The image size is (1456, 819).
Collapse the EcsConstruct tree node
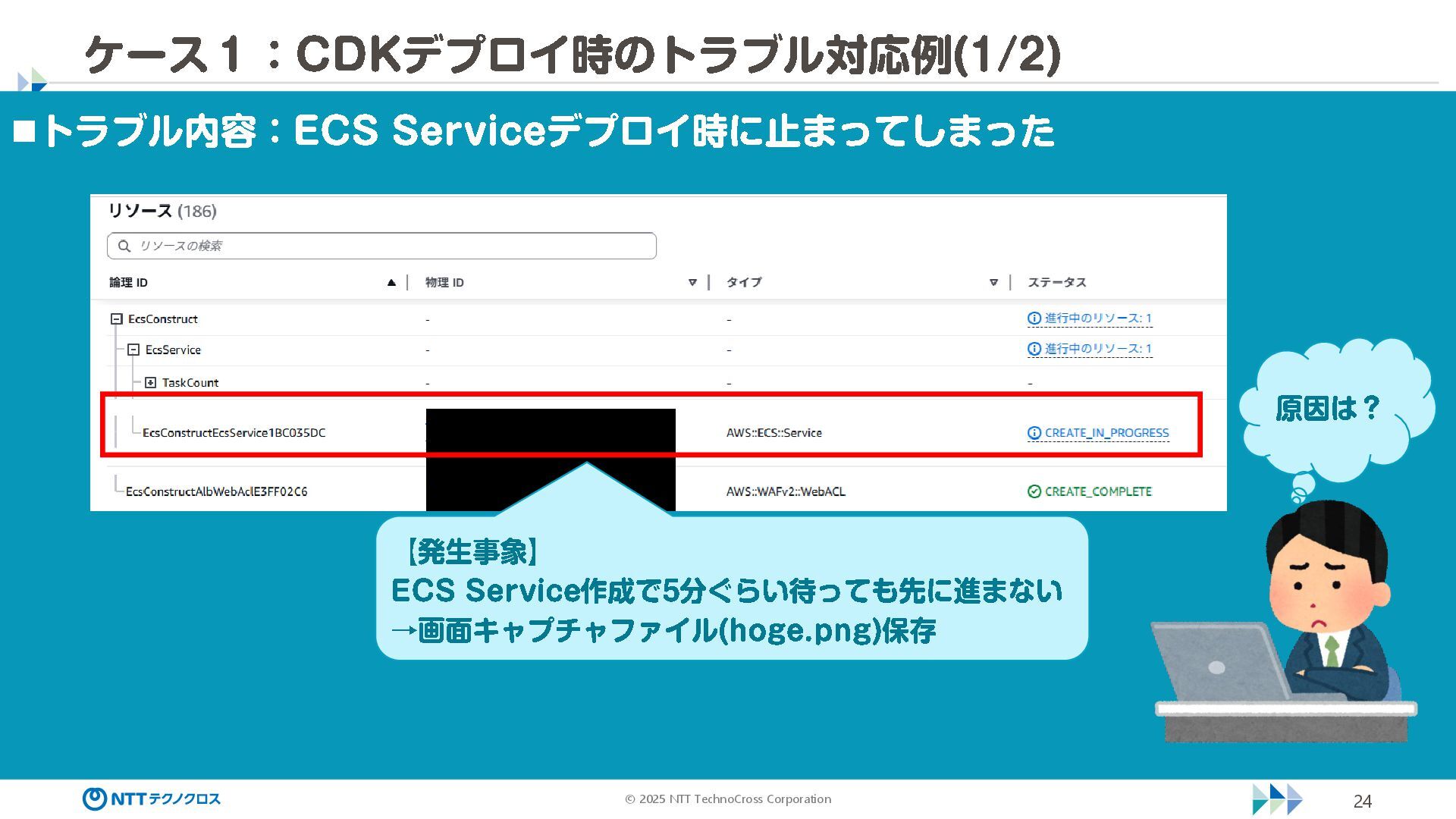pyautogui.click(x=117, y=319)
